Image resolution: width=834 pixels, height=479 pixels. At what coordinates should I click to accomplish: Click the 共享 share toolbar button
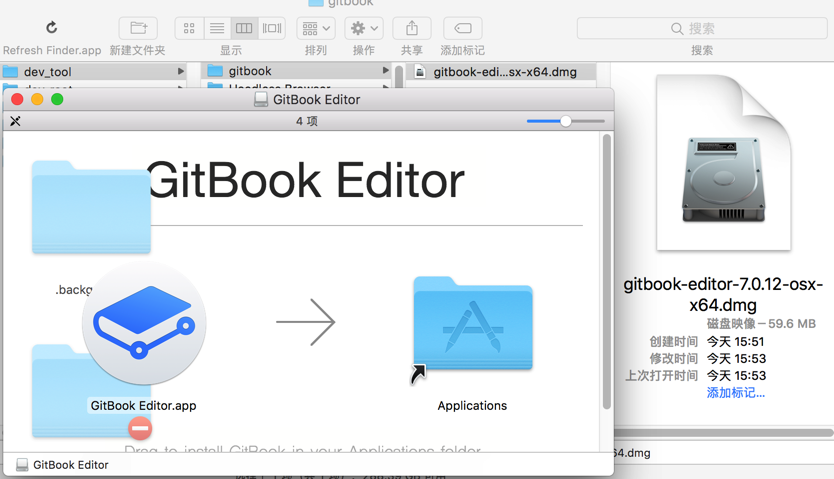click(x=412, y=28)
